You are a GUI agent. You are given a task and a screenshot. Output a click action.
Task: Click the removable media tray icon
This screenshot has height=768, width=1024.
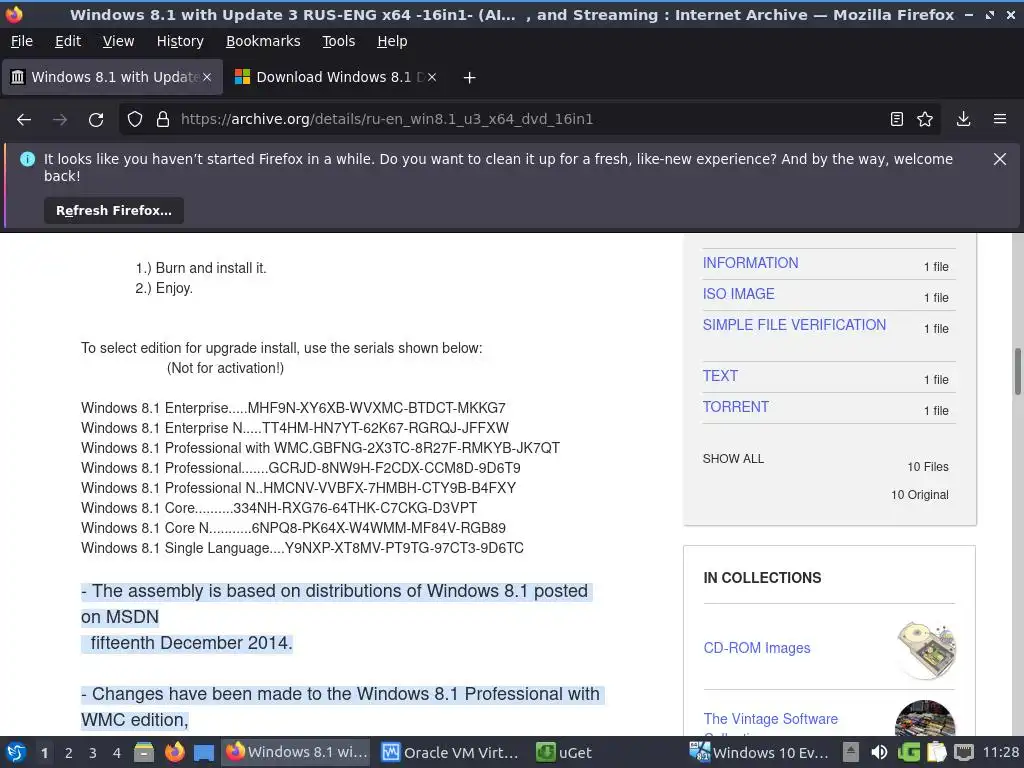[x=850, y=752]
